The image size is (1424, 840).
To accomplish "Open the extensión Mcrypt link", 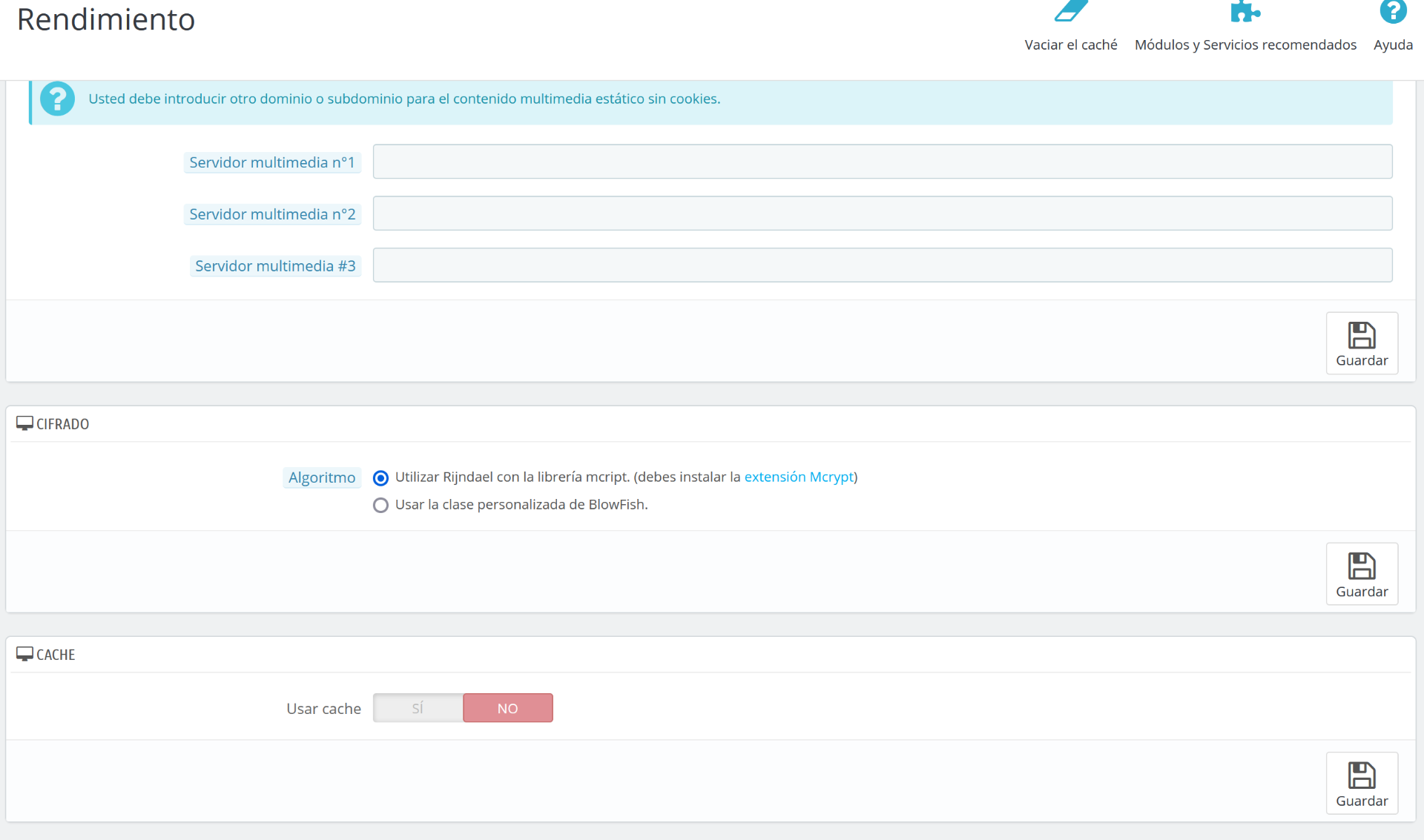I will 799,477.
